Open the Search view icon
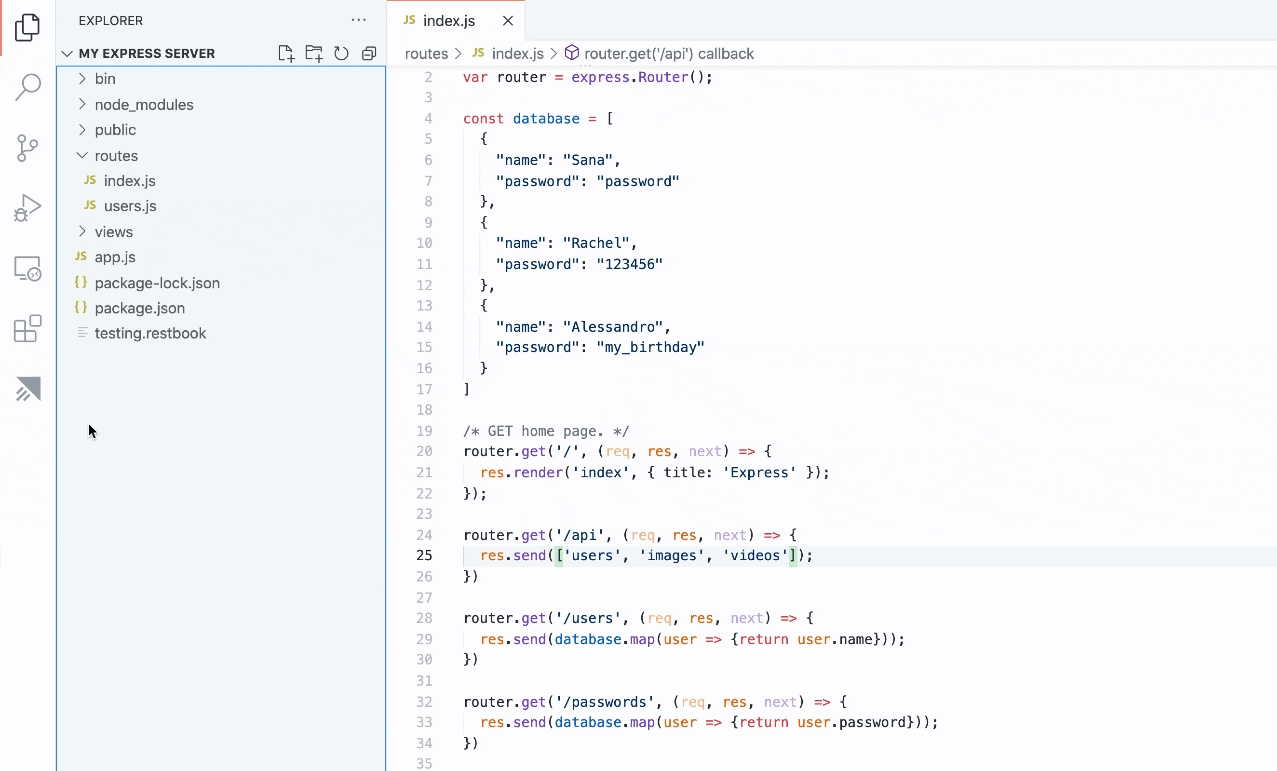Image resolution: width=1277 pixels, height=771 pixels. click(x=28, y=87)
